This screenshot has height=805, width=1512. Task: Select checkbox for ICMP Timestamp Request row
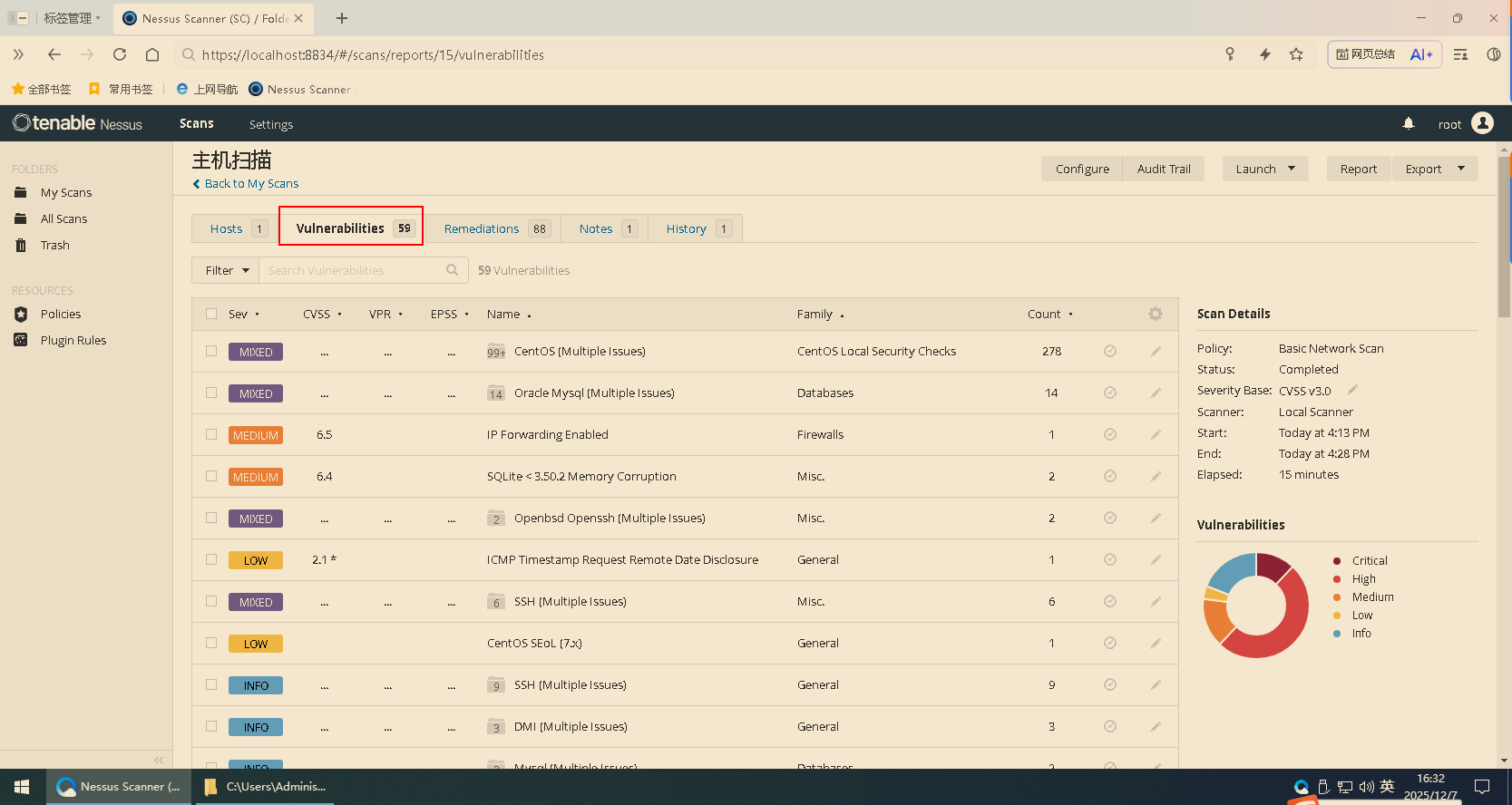211,559
